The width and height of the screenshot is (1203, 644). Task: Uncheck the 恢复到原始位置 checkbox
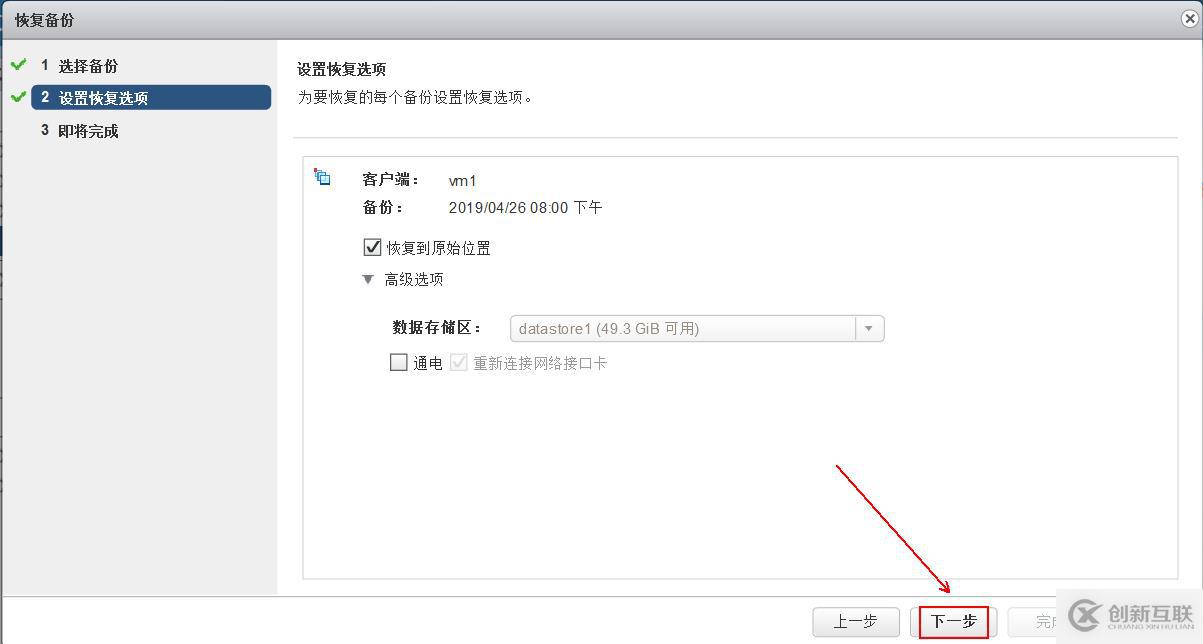372,247
